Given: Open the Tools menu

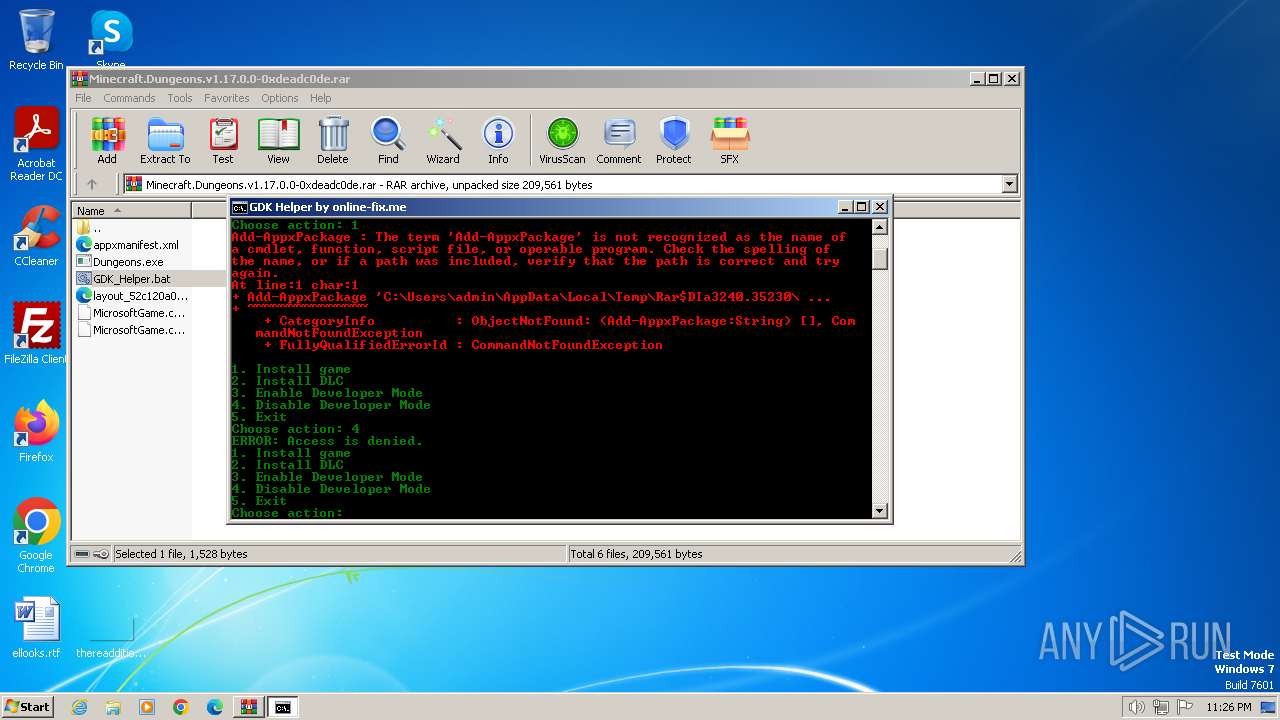Looking at the screenshot, I should click(x=180, y=98).
